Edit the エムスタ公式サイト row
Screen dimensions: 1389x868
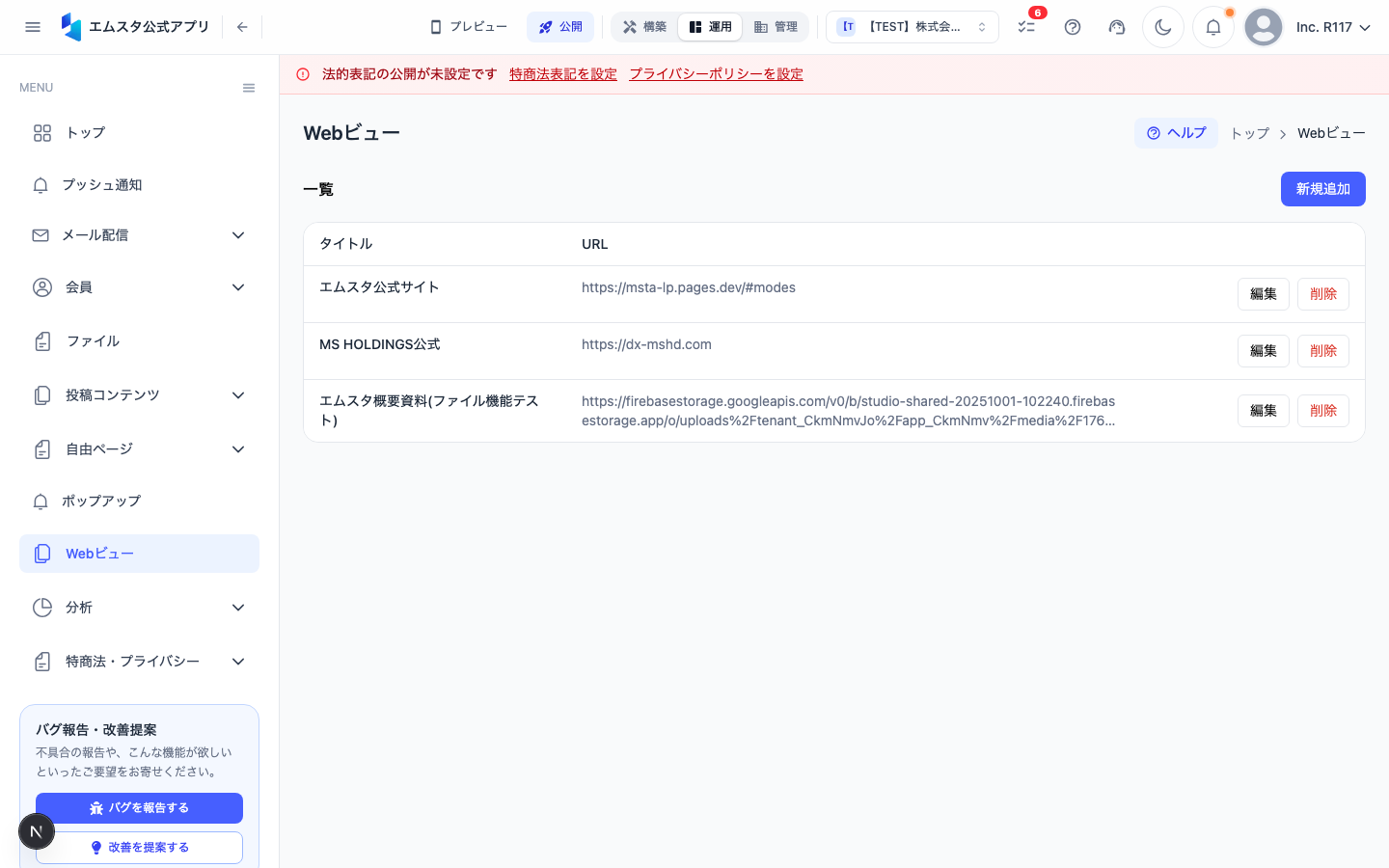1264,294
